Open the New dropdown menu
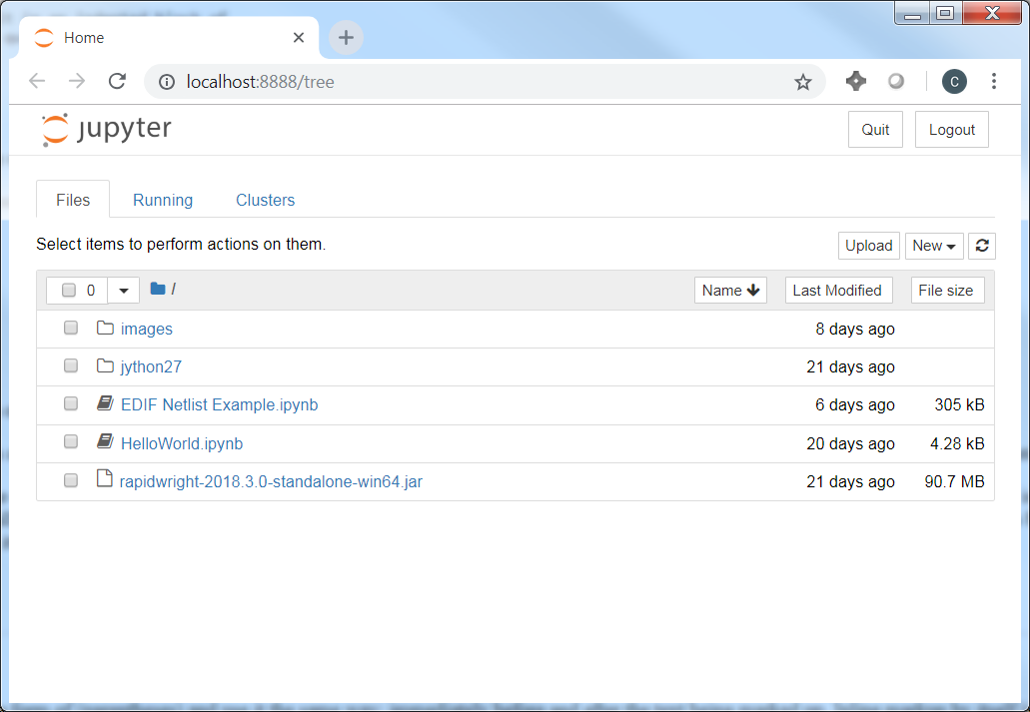The width and height of the screenshot is (1030, 712). [934, 246]
